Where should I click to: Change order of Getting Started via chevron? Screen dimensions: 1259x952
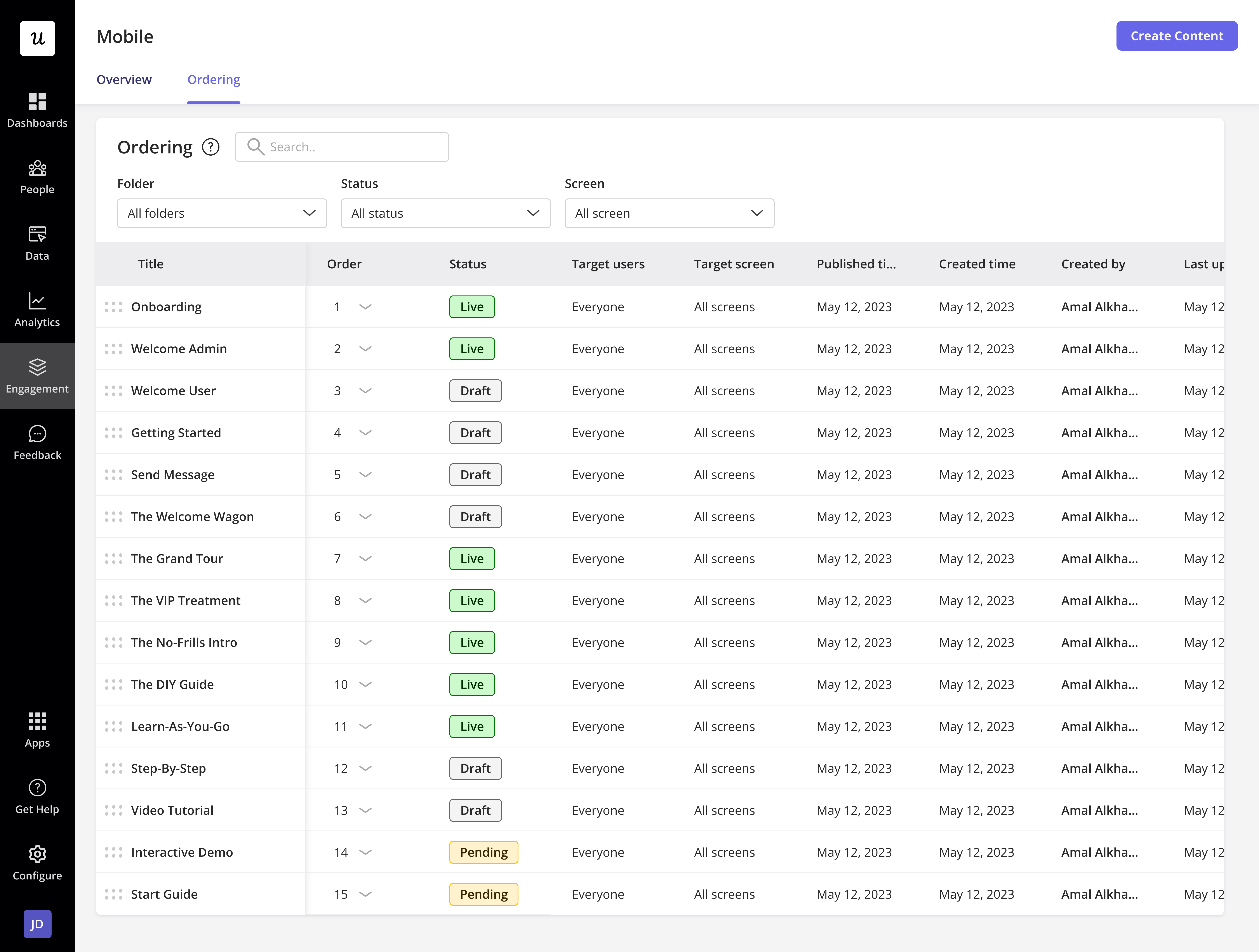tap(365, 433)
